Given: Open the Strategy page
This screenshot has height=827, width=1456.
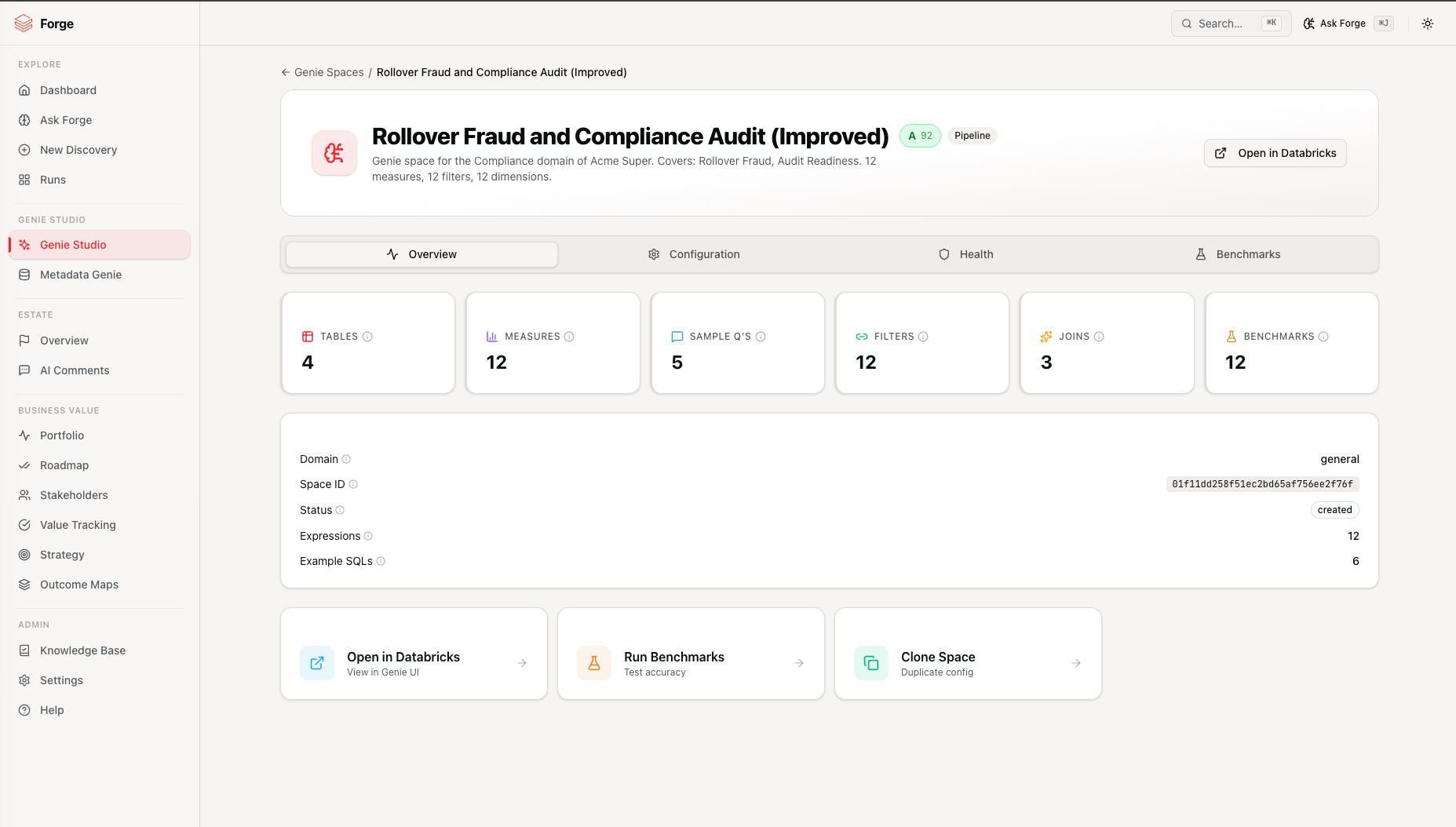Looking at the screenshot, I should tap(100, 555).
